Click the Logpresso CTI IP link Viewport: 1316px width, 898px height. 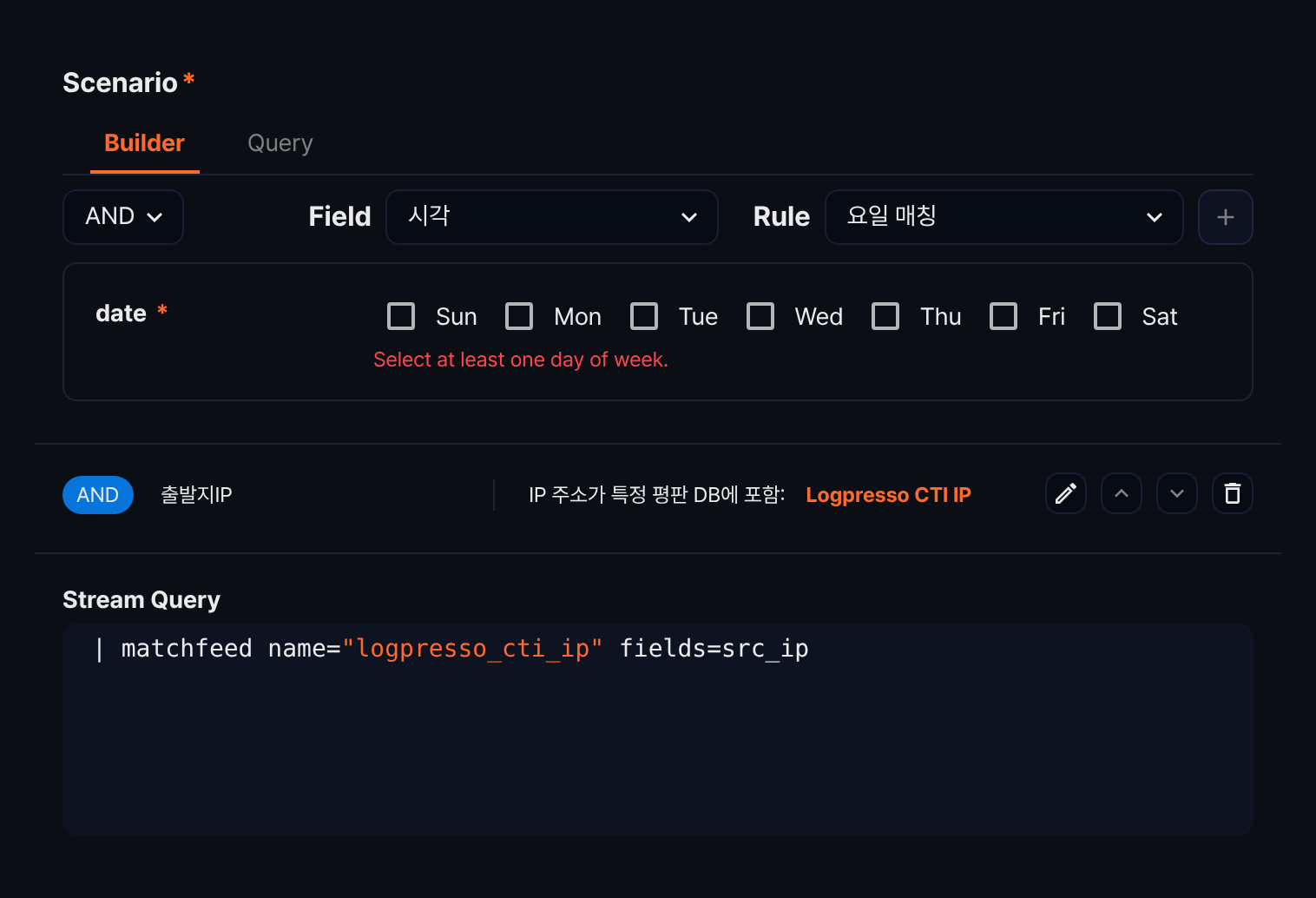(x=888, y=495)
